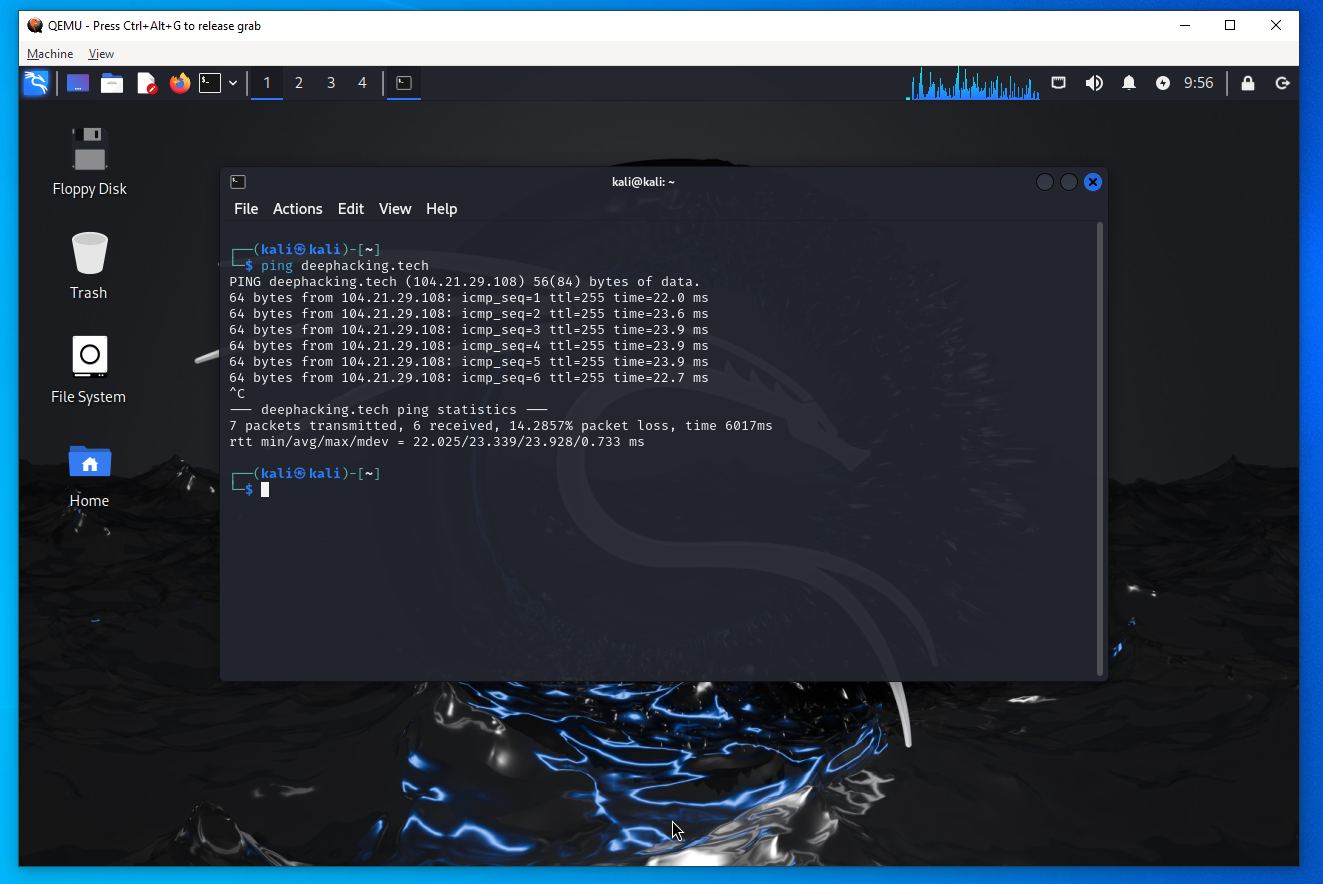
Task: Click the logout icon in the panel
Action: [1282, 83]
